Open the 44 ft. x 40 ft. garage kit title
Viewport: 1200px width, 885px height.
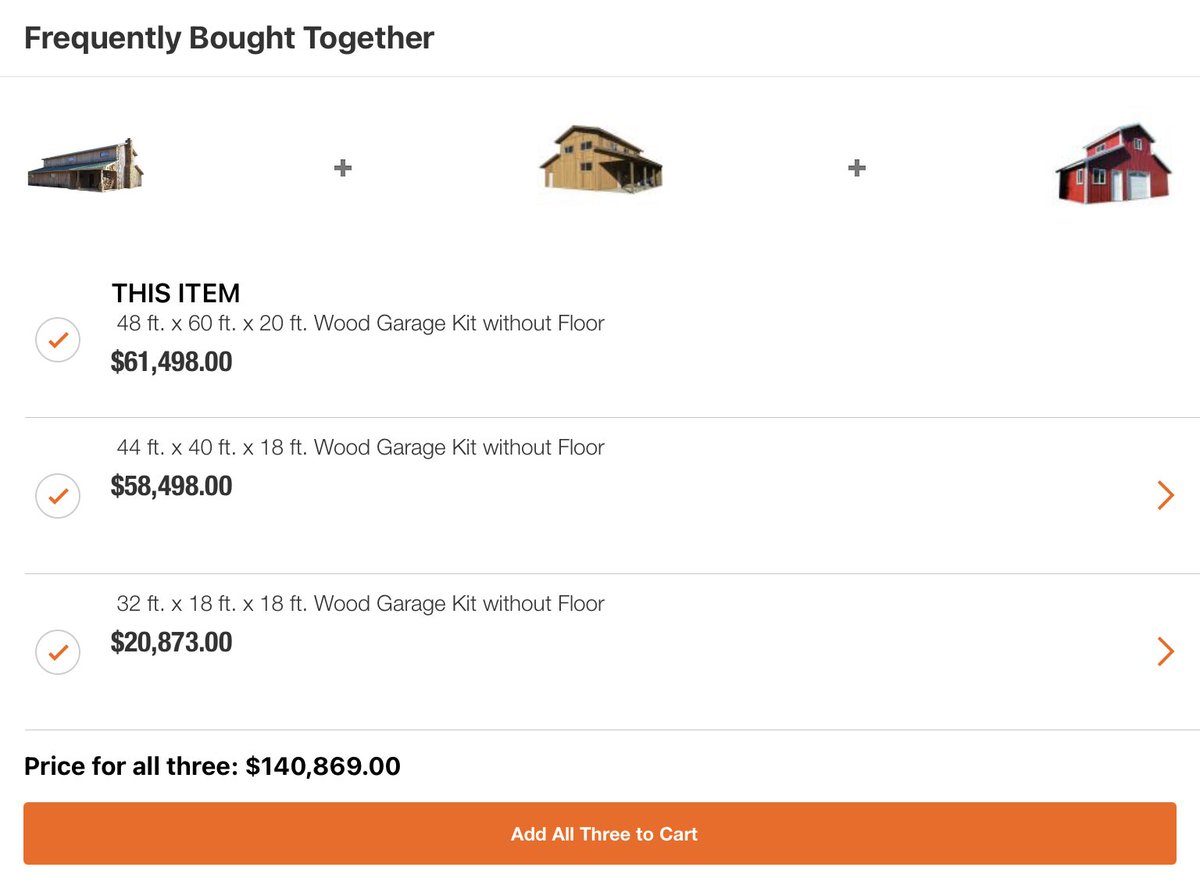pos(360,447)
